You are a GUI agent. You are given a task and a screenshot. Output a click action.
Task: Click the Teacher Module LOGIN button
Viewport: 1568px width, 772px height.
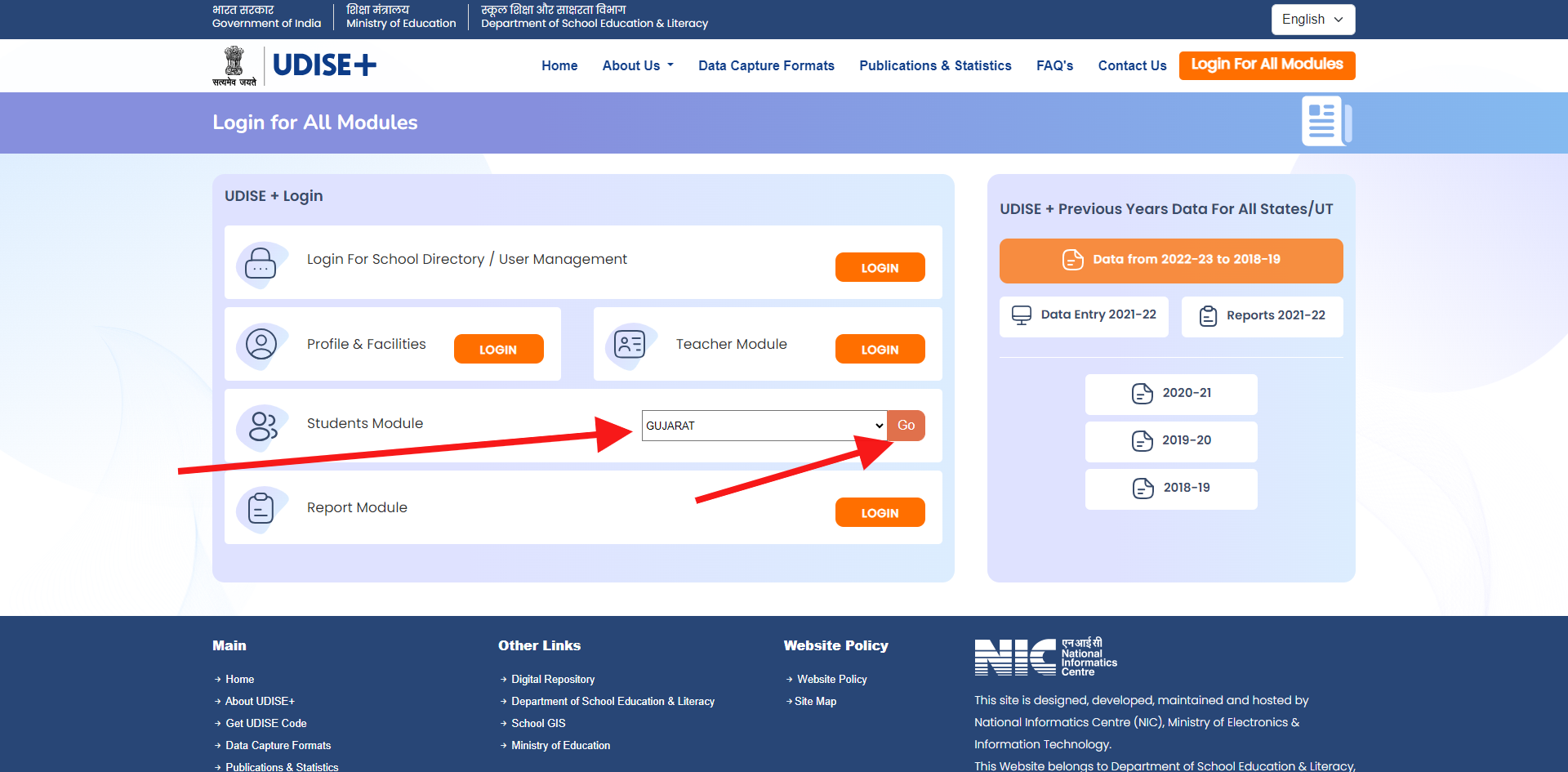(880, 349)
